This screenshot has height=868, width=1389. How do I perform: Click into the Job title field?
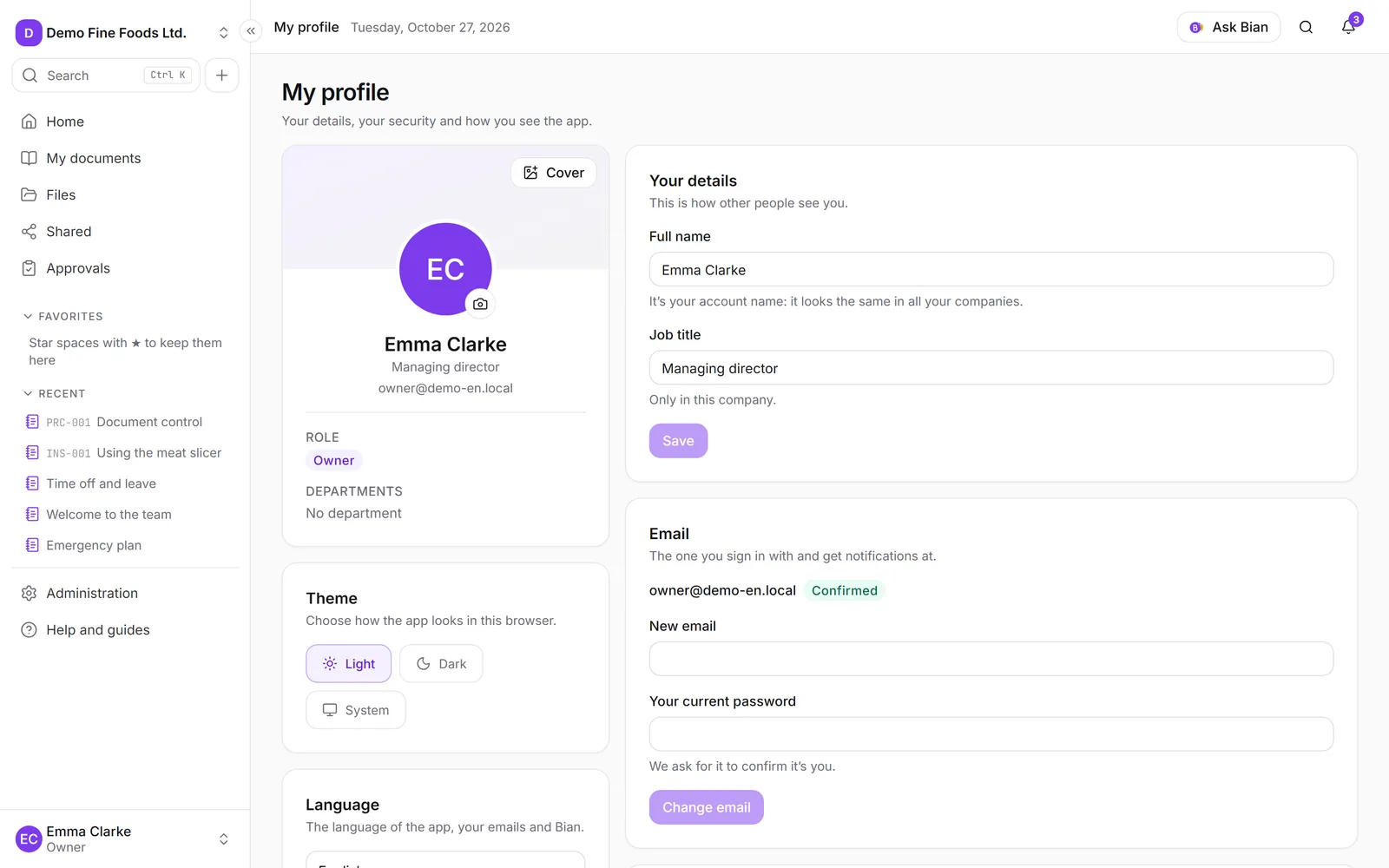coord(991,368)
